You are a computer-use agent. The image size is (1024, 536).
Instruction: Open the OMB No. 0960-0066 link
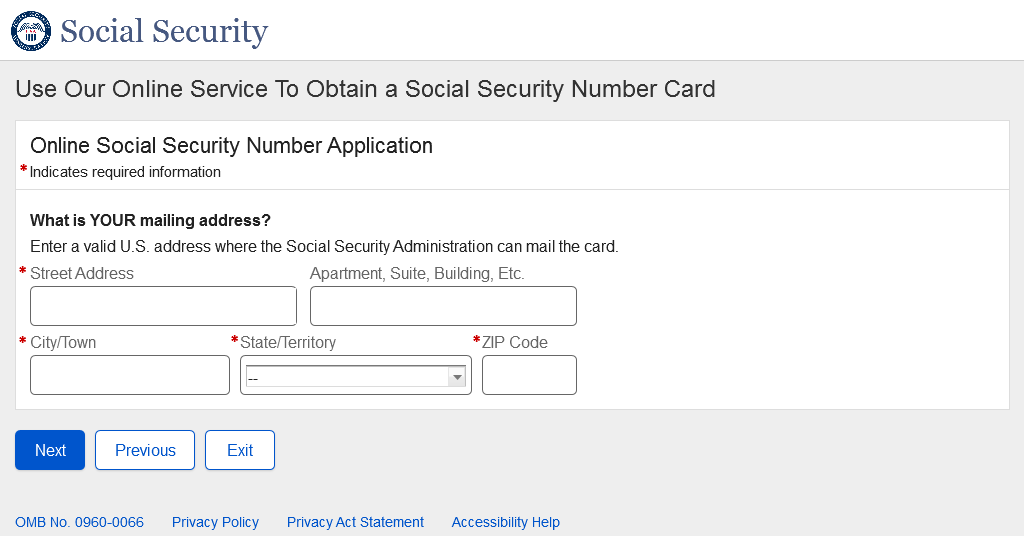[79, 522]
